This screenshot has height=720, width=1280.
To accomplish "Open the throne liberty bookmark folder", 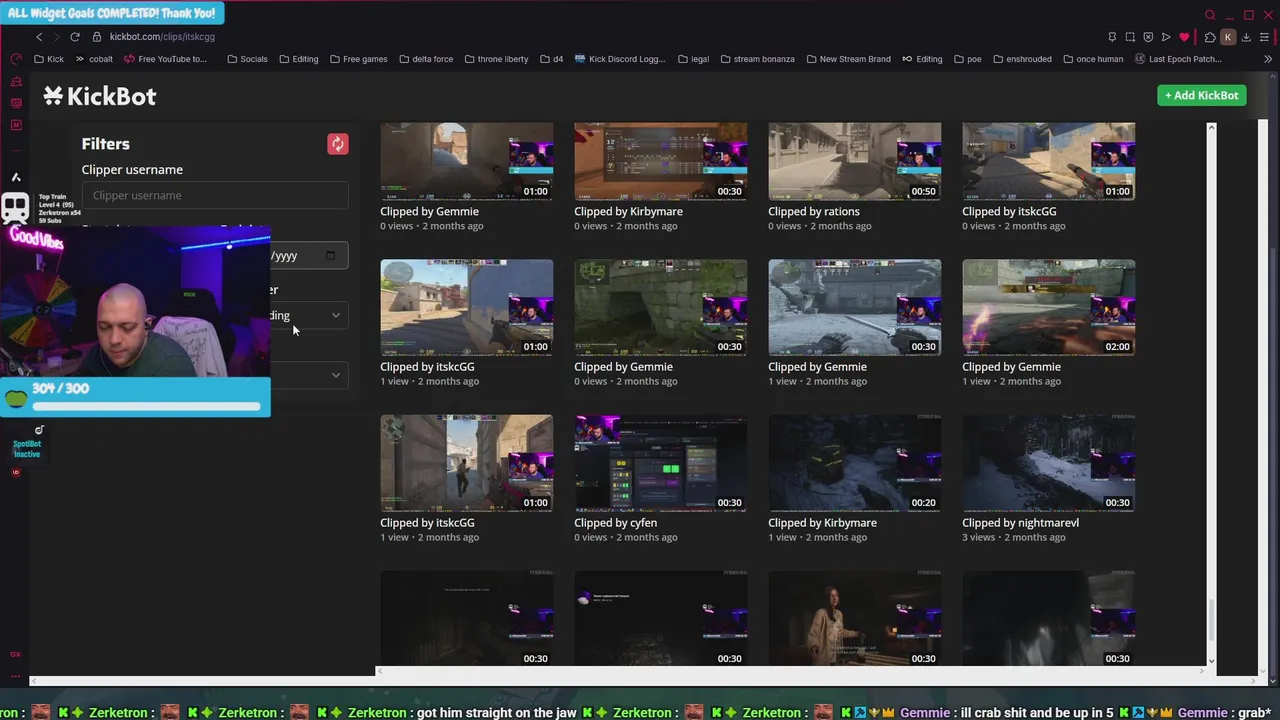I will pos(497,59).
